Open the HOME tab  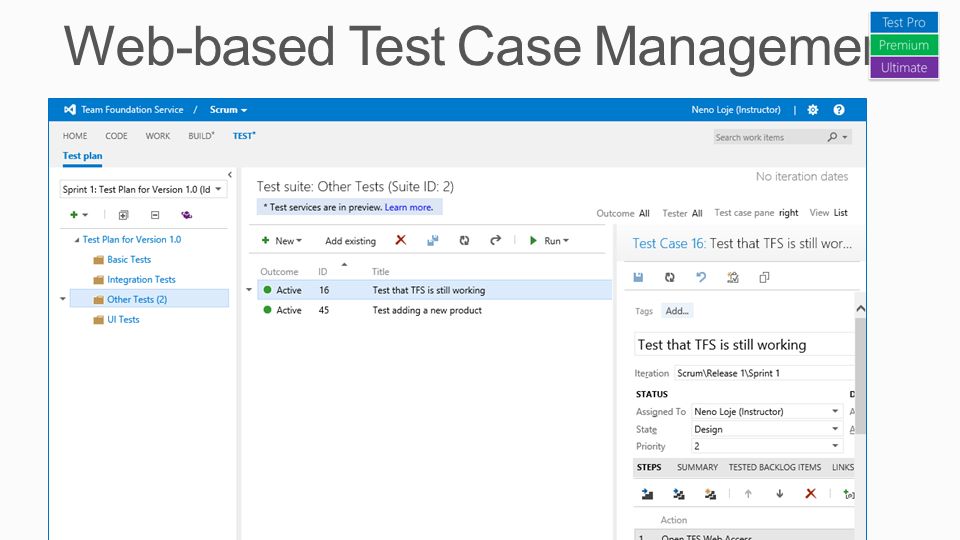pyautogui.click(x=75, y=136)
